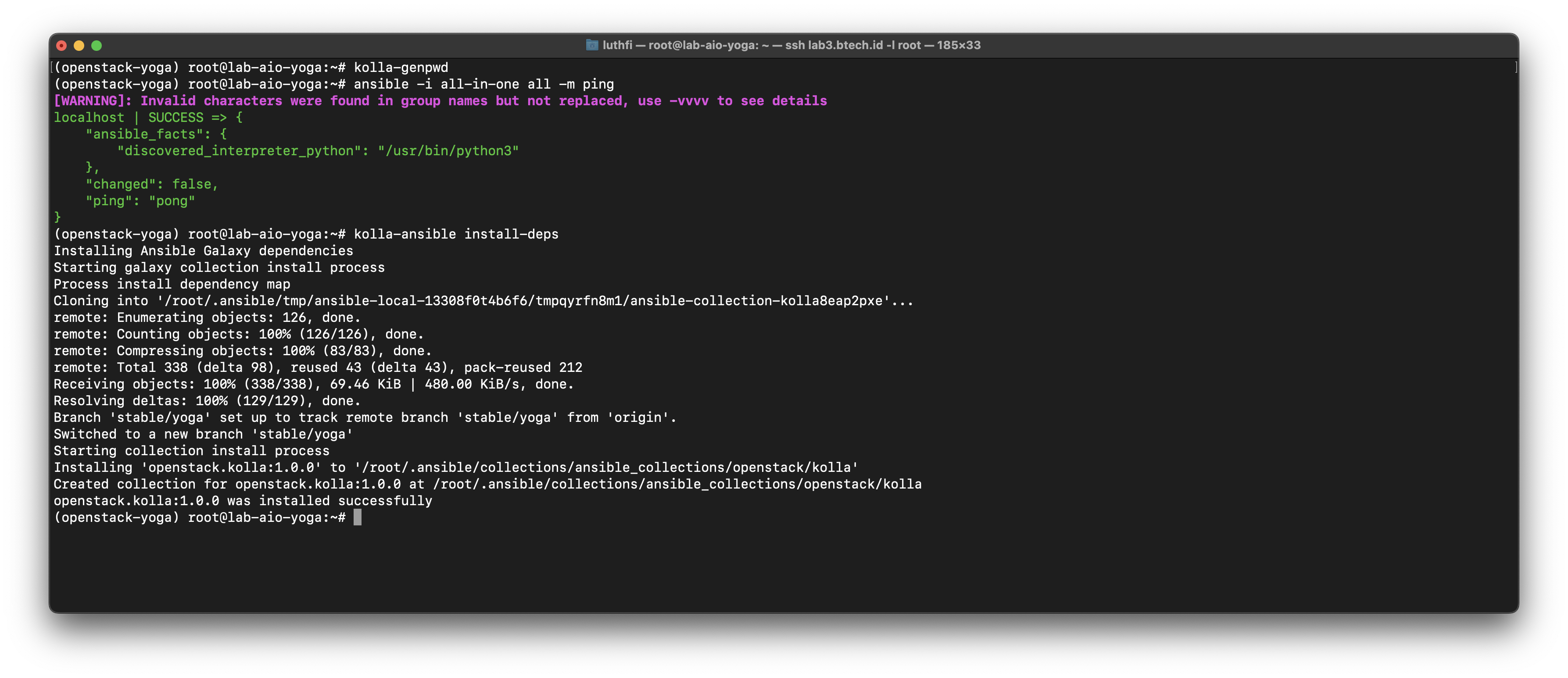Click the magenta WARNING invalid characters line

tap(440, 101)
